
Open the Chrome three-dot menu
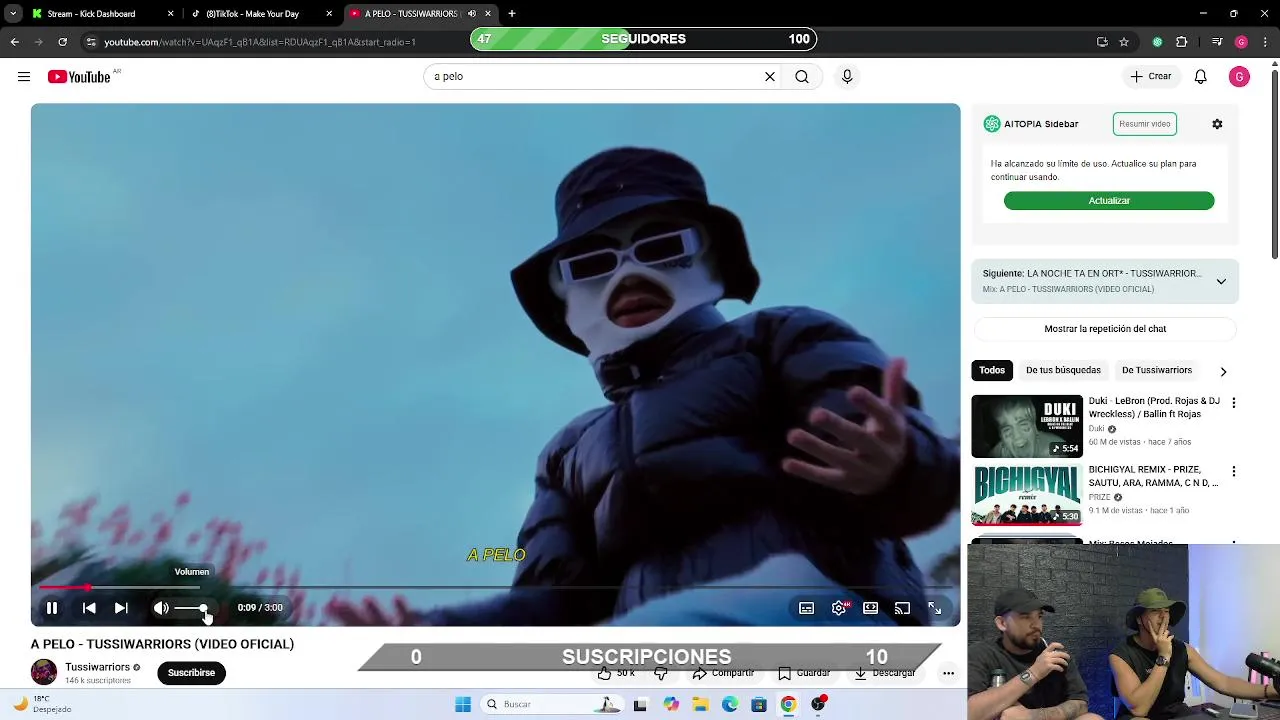click(x=1266, y=42)
